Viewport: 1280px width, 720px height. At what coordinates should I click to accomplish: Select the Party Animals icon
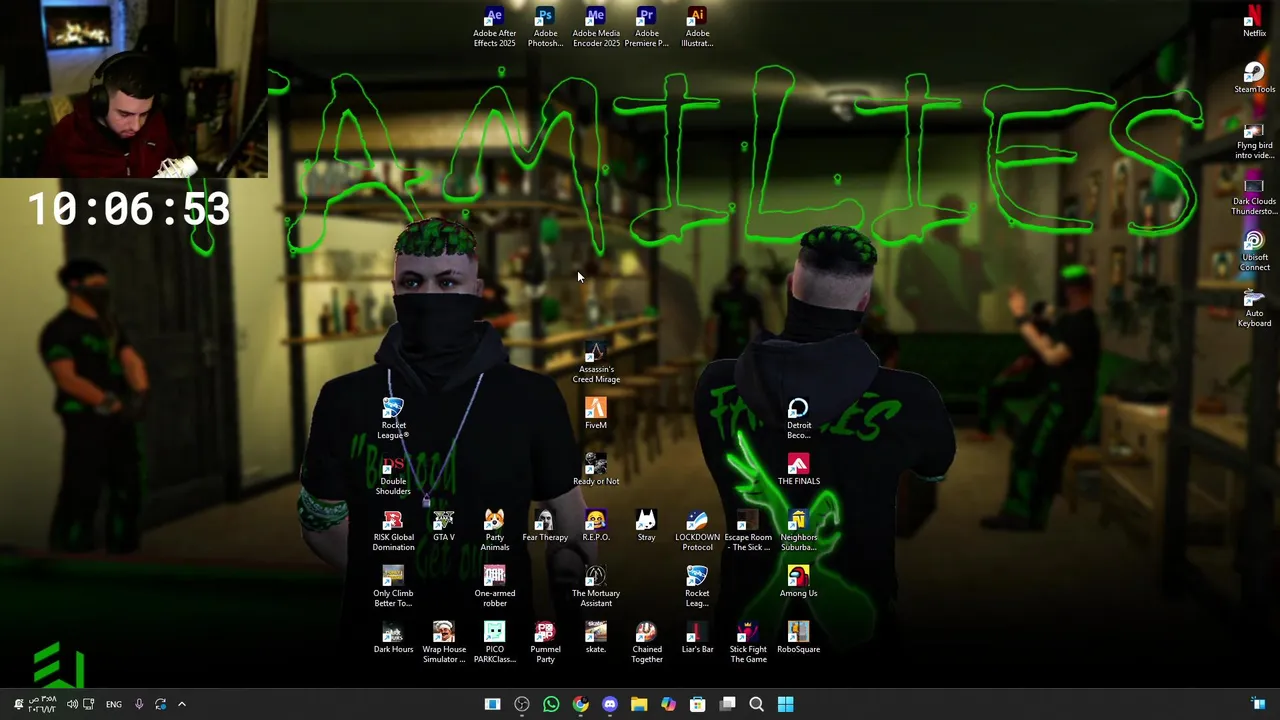pyautogui.click(x=494, y=531)
